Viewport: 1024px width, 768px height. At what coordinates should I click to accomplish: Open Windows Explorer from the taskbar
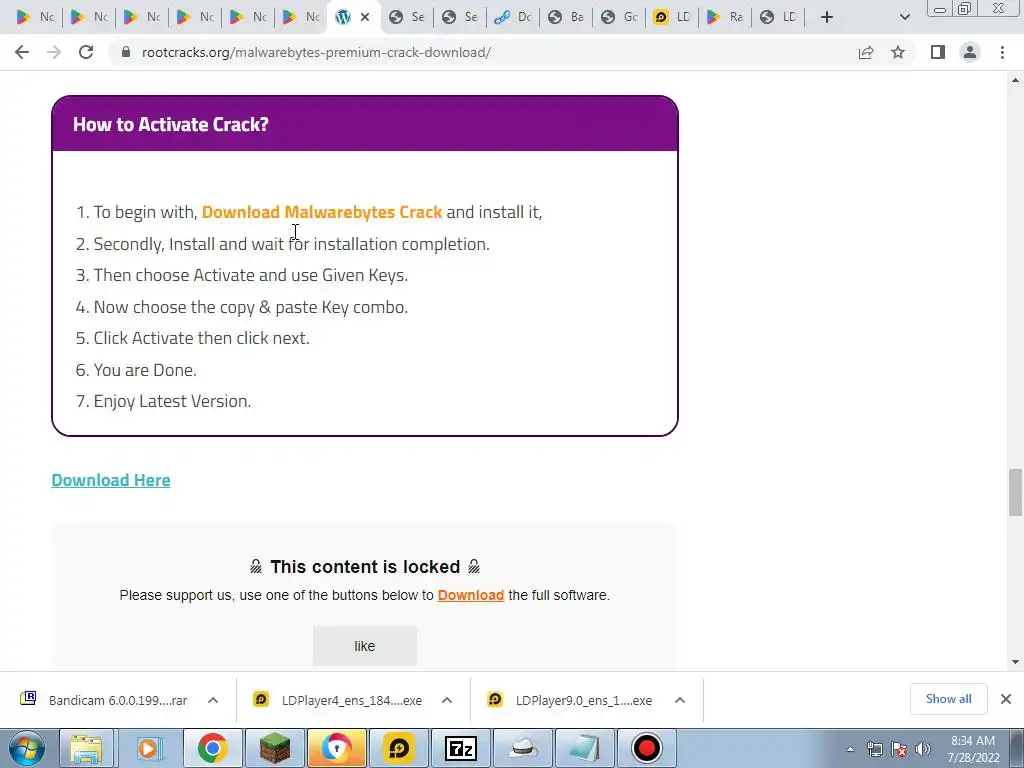(x=86, y=748)
